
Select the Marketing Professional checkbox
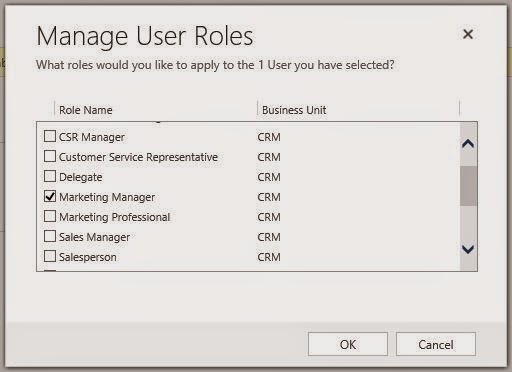(x=50, y=216)
